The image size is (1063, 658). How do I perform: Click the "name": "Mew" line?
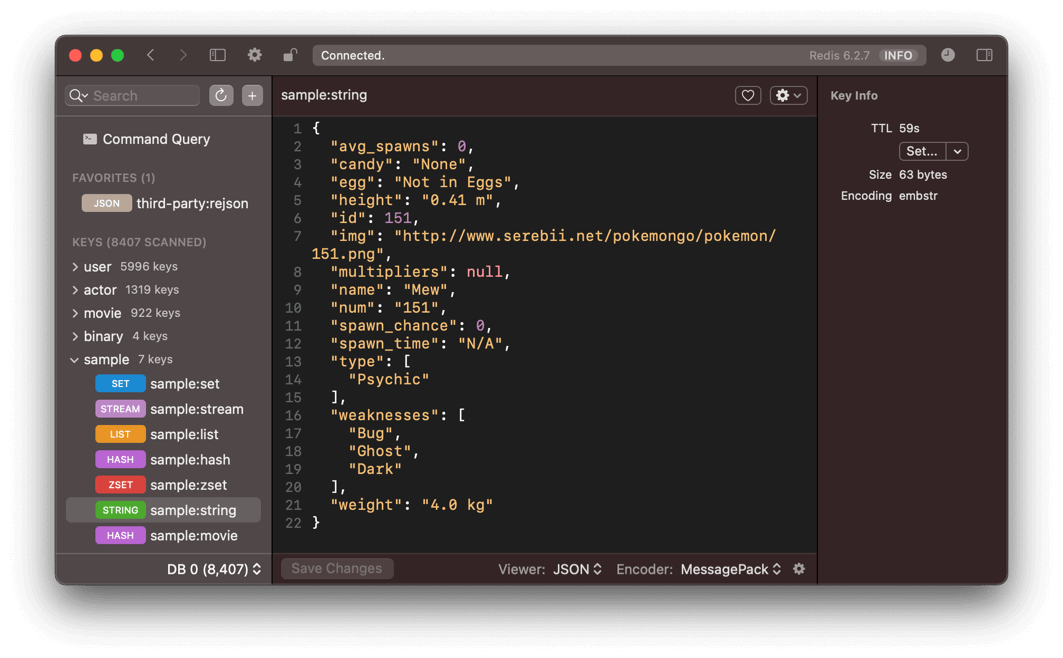pos(393,290)
